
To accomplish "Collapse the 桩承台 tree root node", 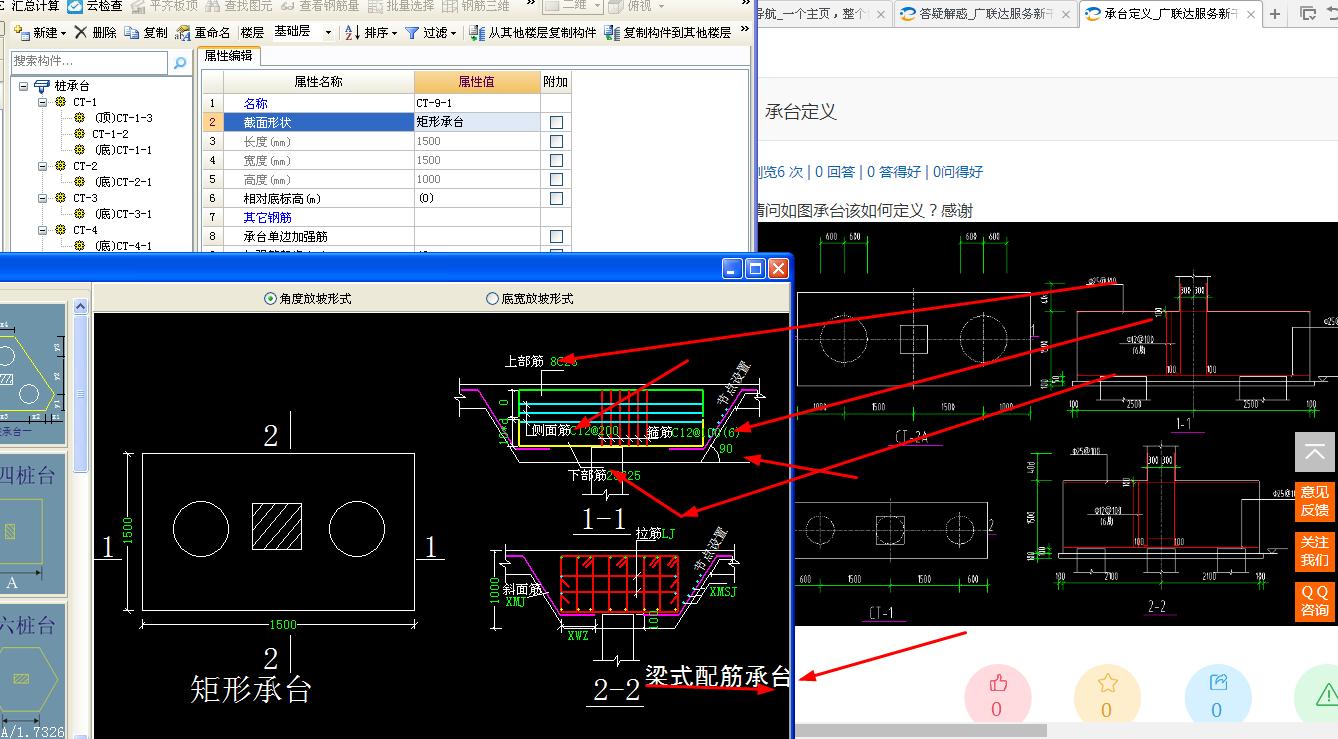I will point(23,86).
